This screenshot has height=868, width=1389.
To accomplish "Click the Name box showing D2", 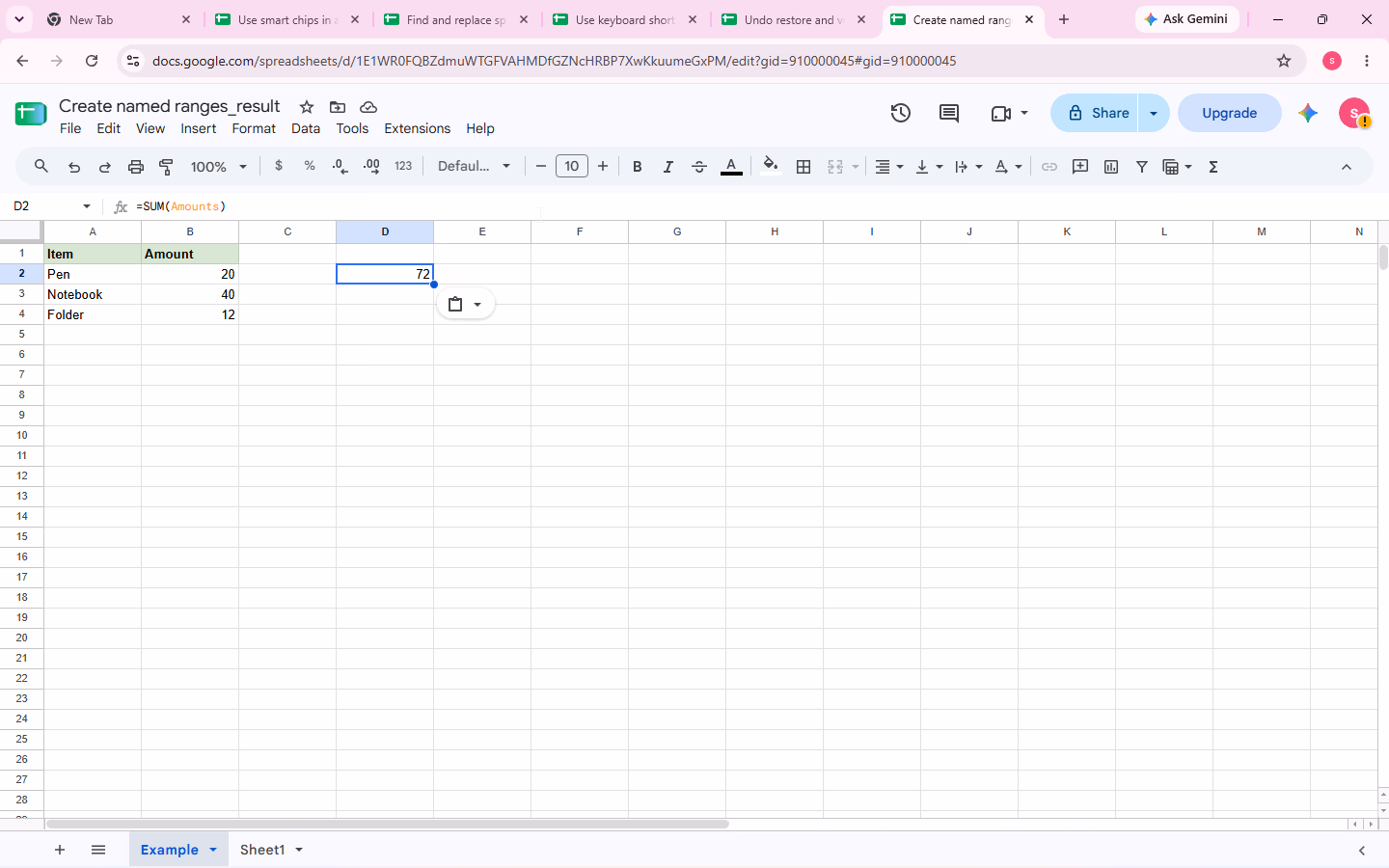I will [50, 206].
